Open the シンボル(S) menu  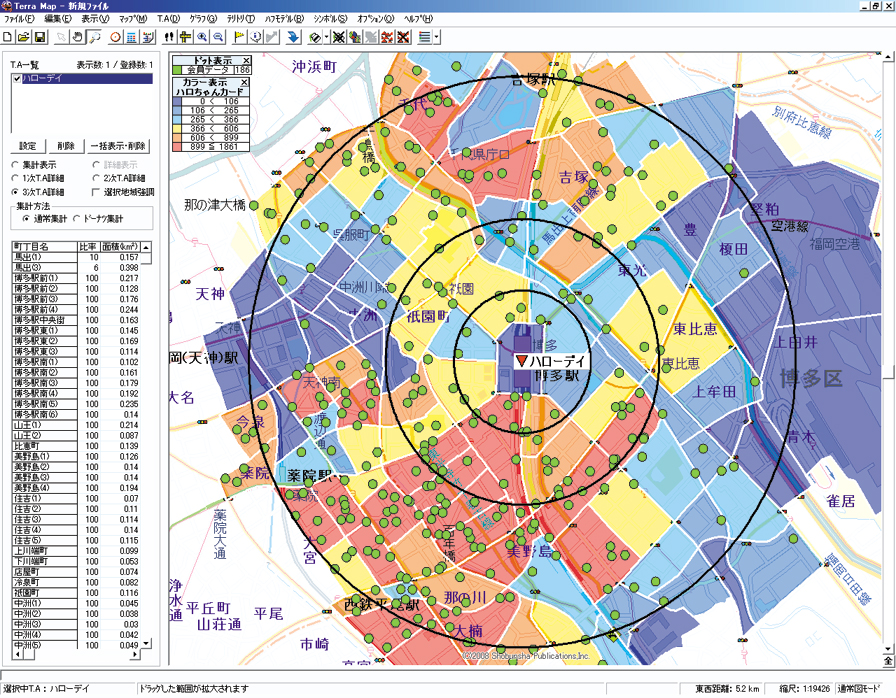[330, 19]
